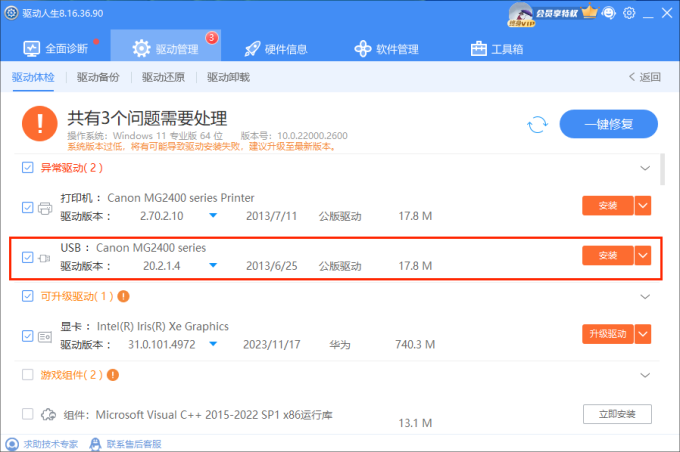
Task: Switch to 驱动体检 sub-tab
Action: coord(33,77)
